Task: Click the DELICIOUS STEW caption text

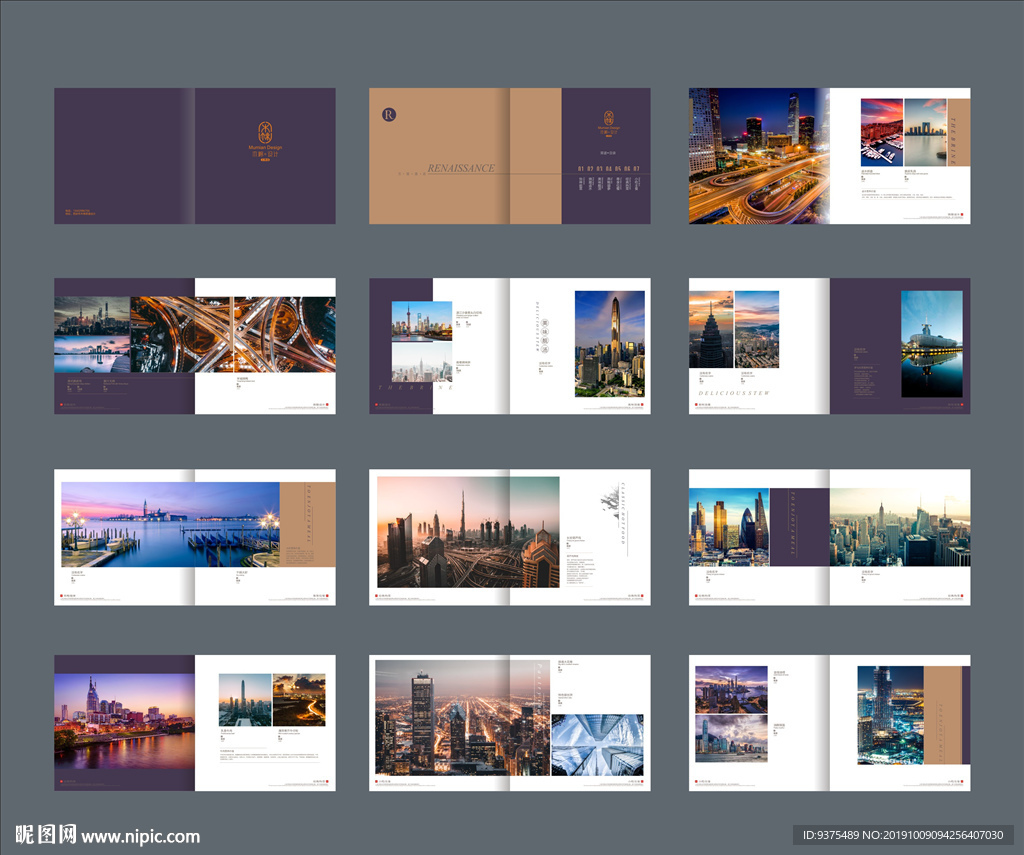Action: [x=734, y=393]
